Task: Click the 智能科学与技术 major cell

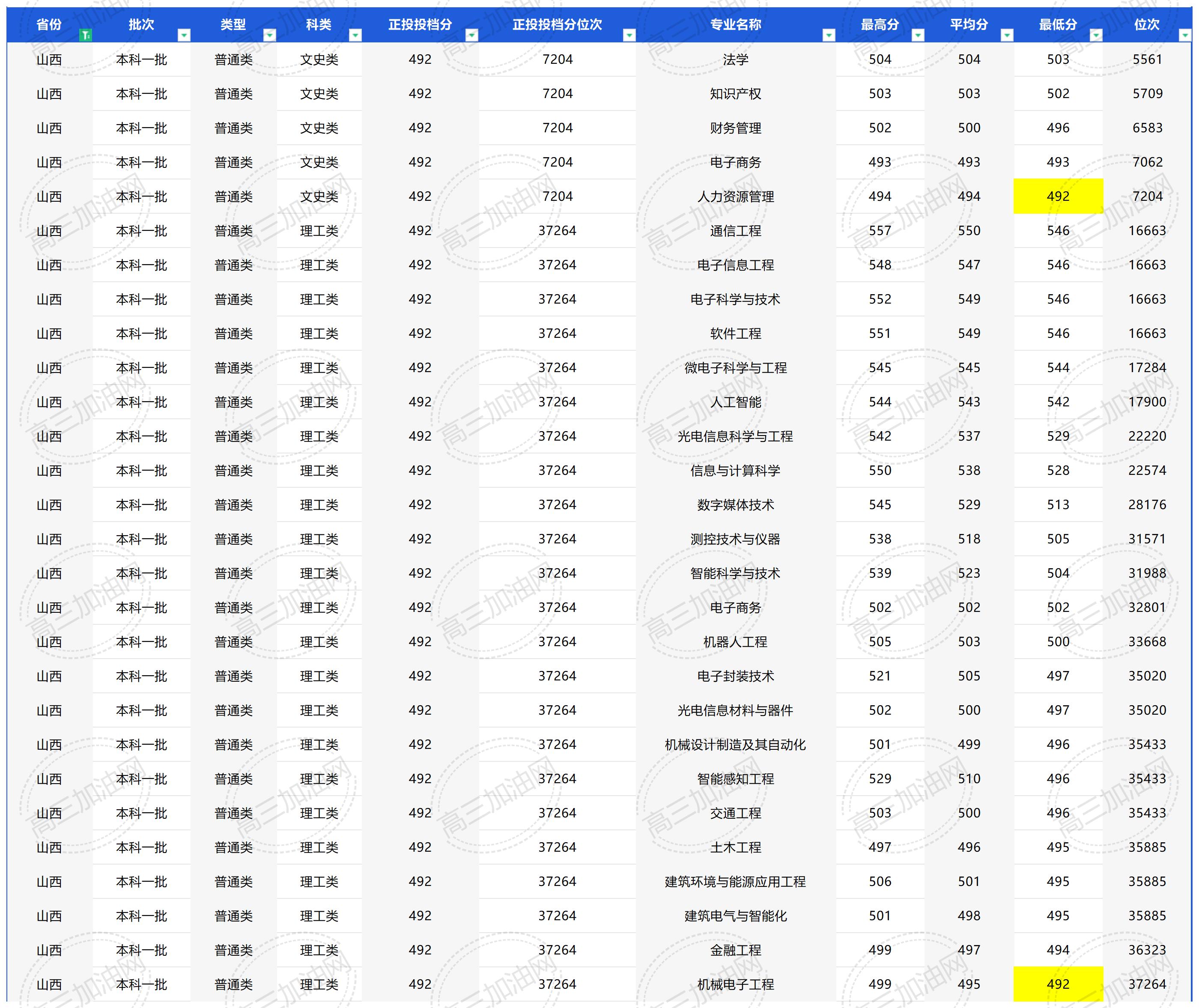Action: (x=736, y=573)
